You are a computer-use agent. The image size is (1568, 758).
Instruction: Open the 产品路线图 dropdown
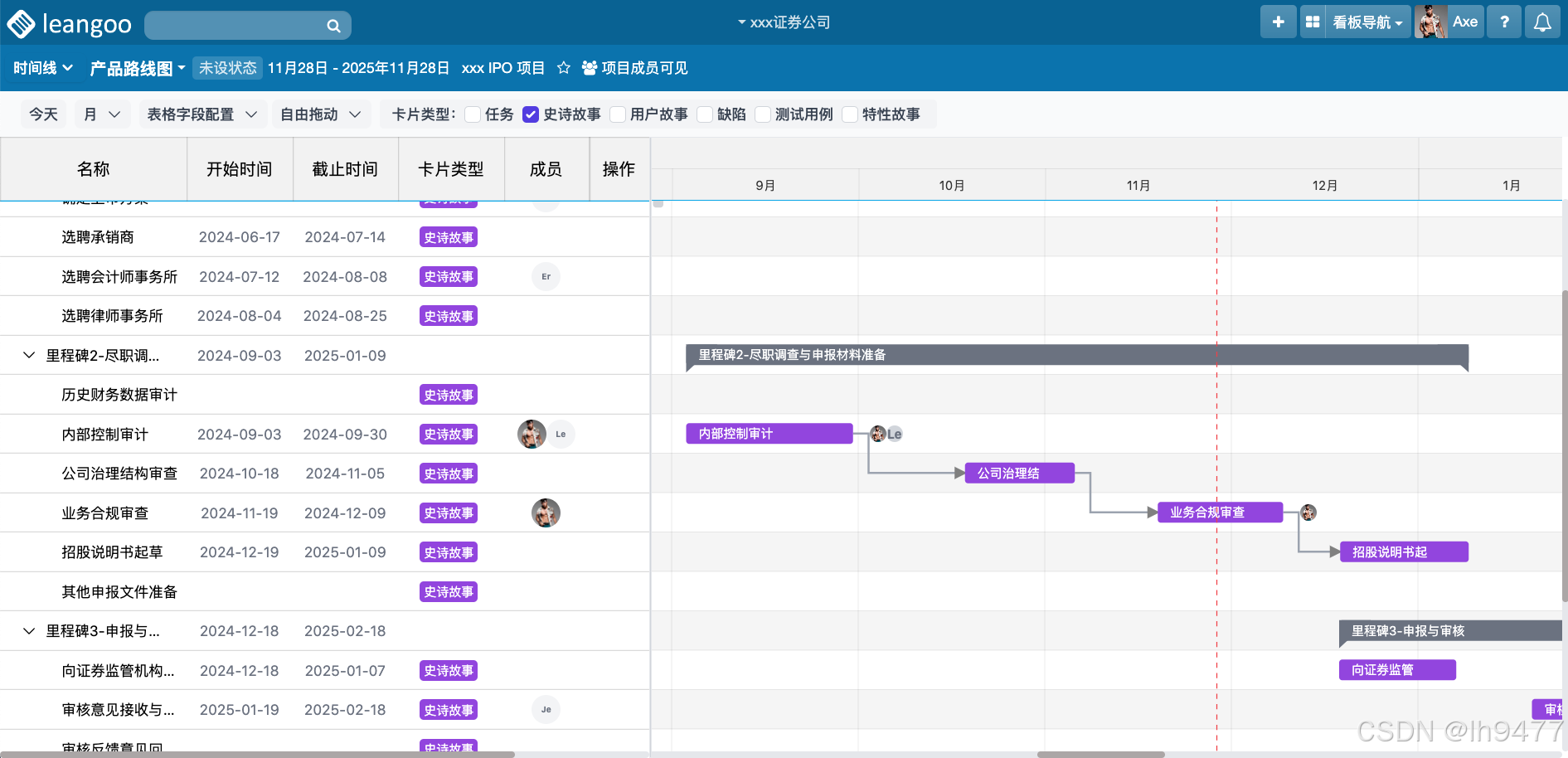[x=137, y=68]
